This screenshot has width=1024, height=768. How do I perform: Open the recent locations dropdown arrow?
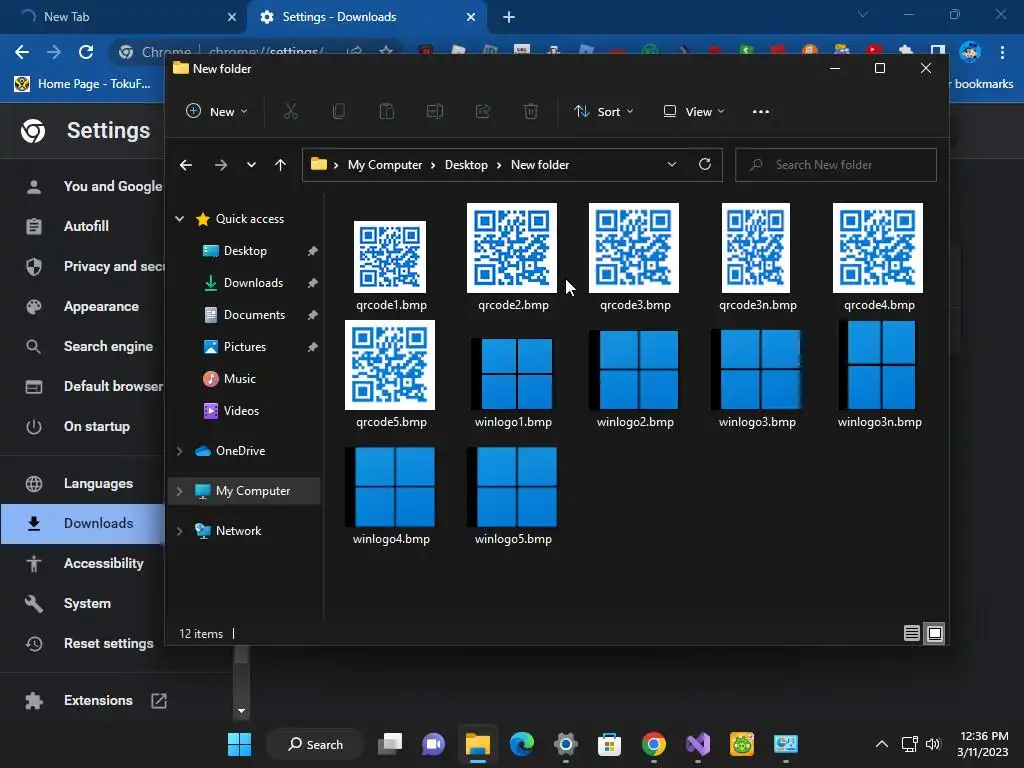pyautogui.click(x=251, y=165)
